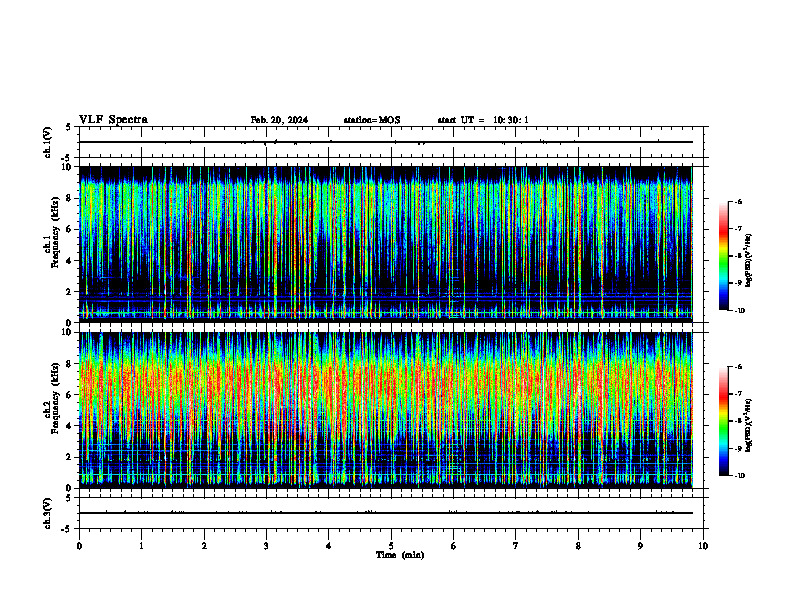
Task: Click the ch.2 spectrogram panel
Action: [386, 410]
